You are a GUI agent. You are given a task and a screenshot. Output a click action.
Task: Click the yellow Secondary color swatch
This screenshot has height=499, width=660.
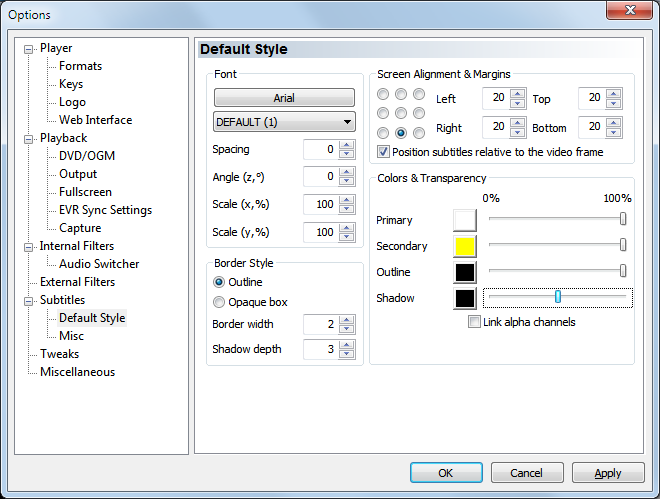(x=465, y=246)
